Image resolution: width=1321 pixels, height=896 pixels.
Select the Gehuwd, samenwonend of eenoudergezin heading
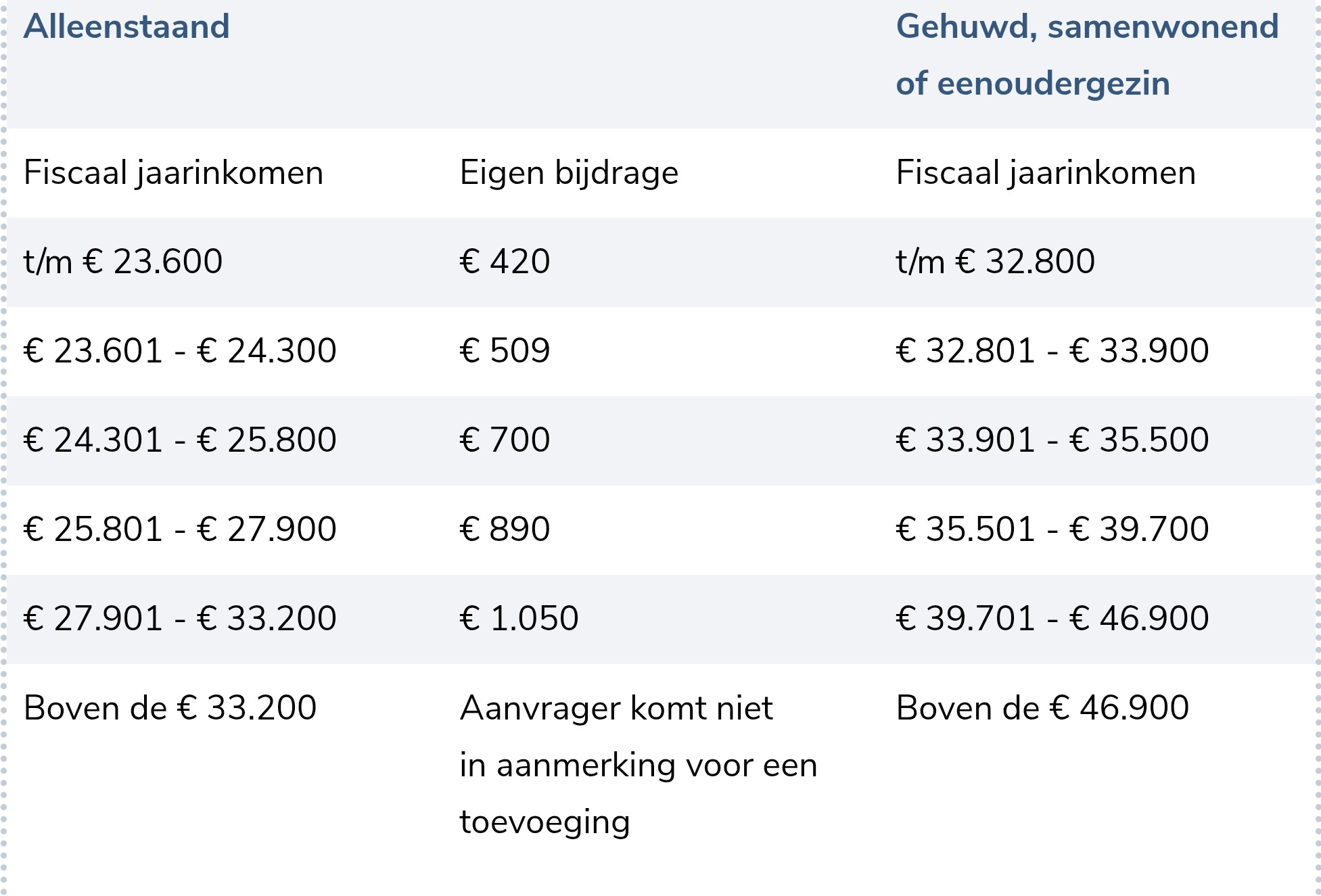click(x=1086, y=55)
